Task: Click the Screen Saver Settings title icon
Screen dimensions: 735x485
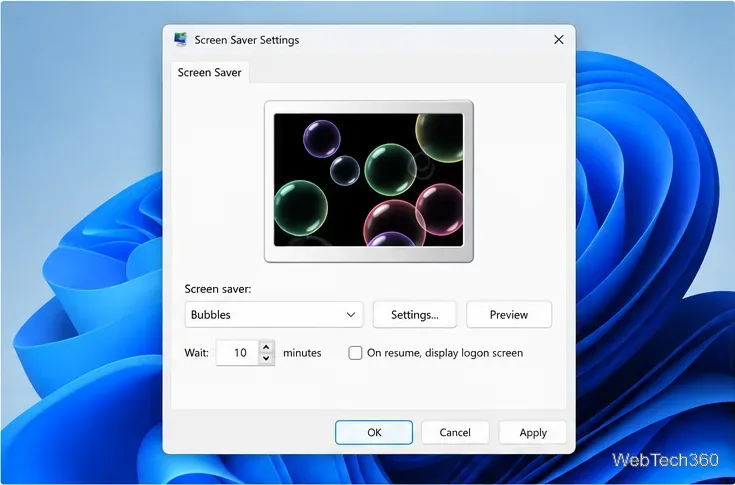Action: pyautogui.click(x=180, y=40)
